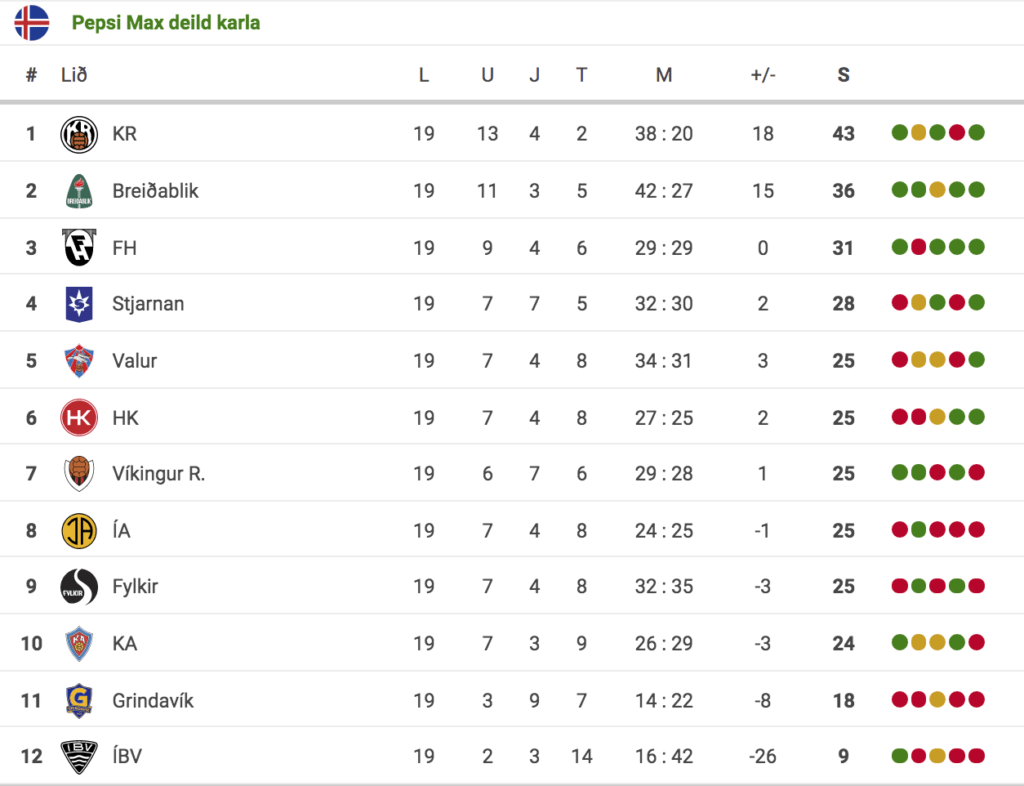Click the Iceland flag icon

(x=31, y=23)
